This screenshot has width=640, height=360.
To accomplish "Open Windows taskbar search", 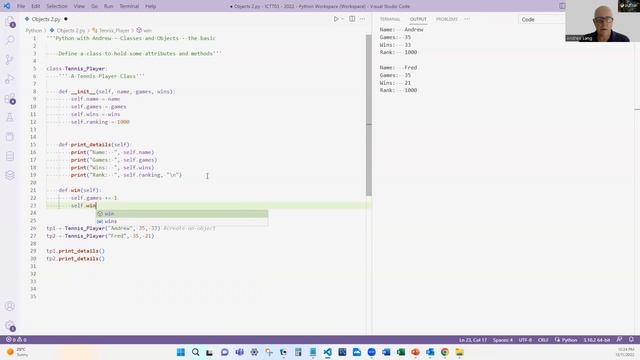I will click(x=196, y=352).
